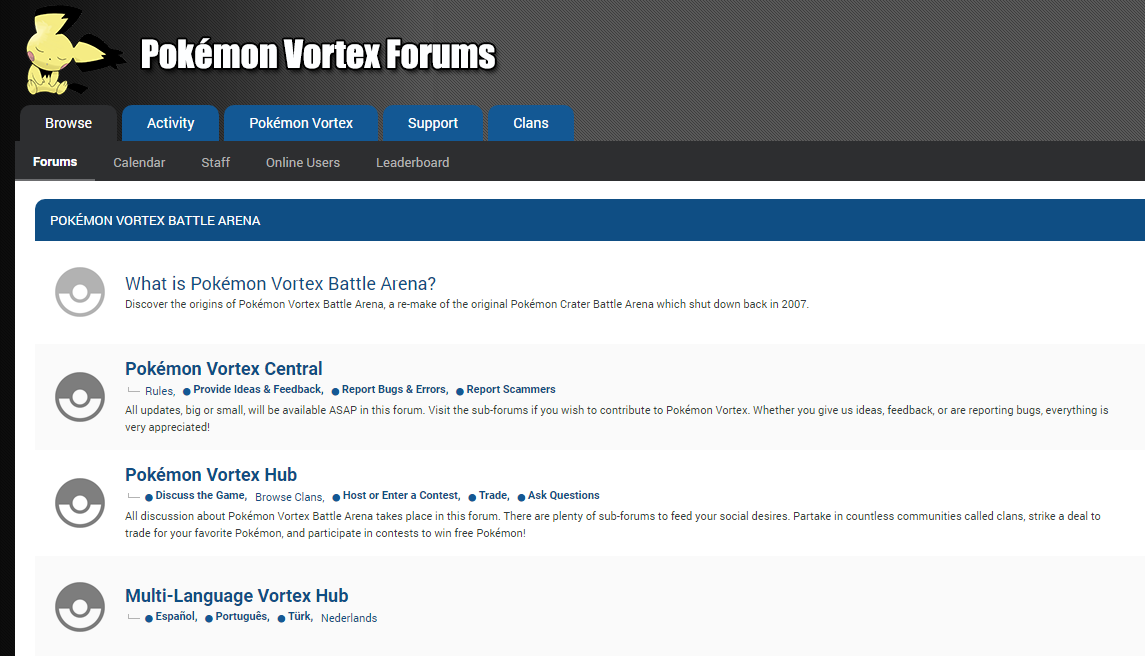This screenshot has height=656, width=1145.
Task: Show Online Users list
Action: pos(303,162)
